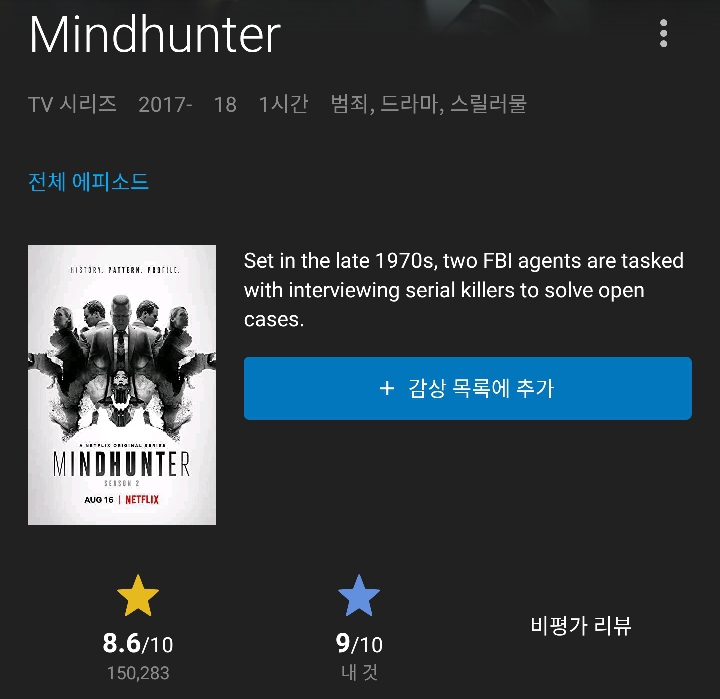The image size is (720, 699).
Task: View the 150,283 vote count details
Action: (x=138, y=673)
